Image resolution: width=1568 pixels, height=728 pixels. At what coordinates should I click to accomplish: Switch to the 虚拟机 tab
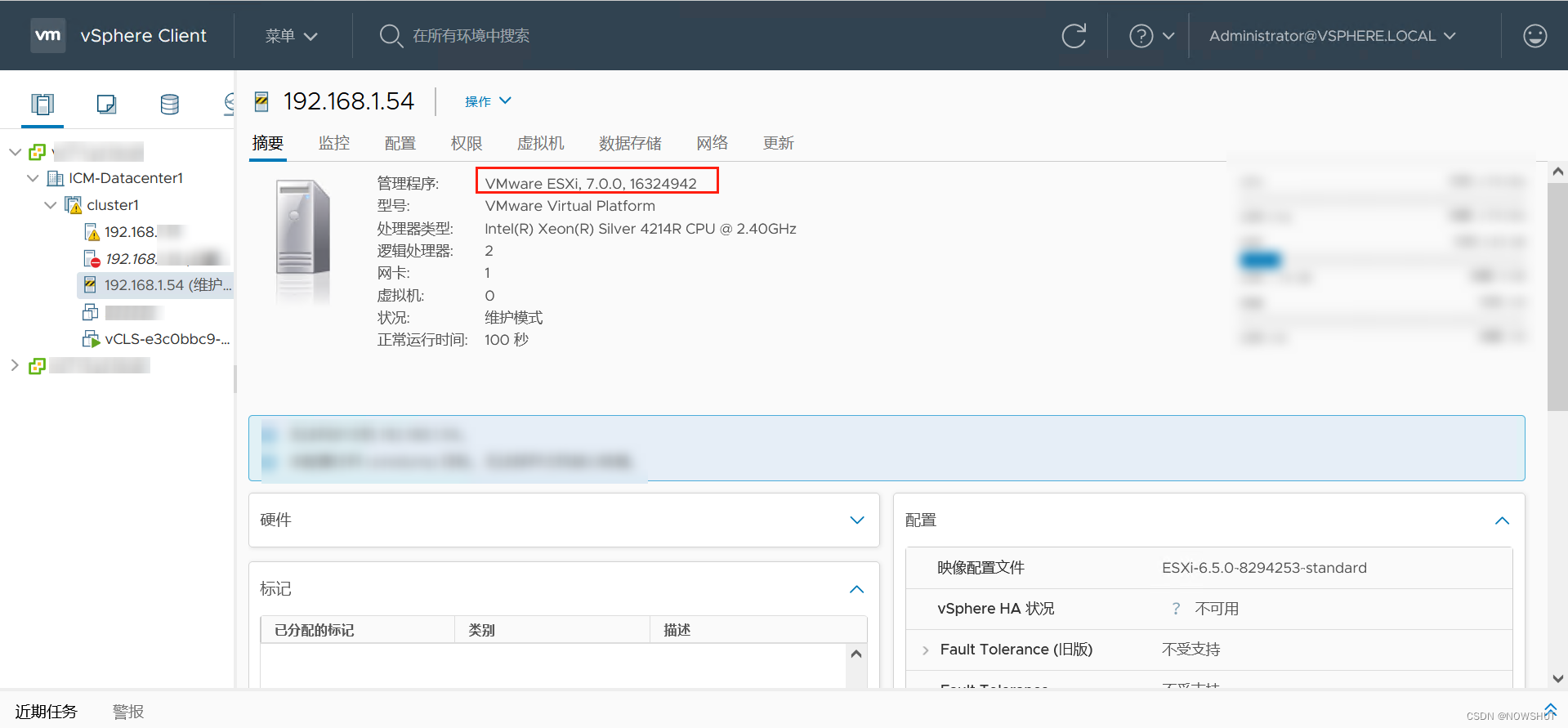541,143
